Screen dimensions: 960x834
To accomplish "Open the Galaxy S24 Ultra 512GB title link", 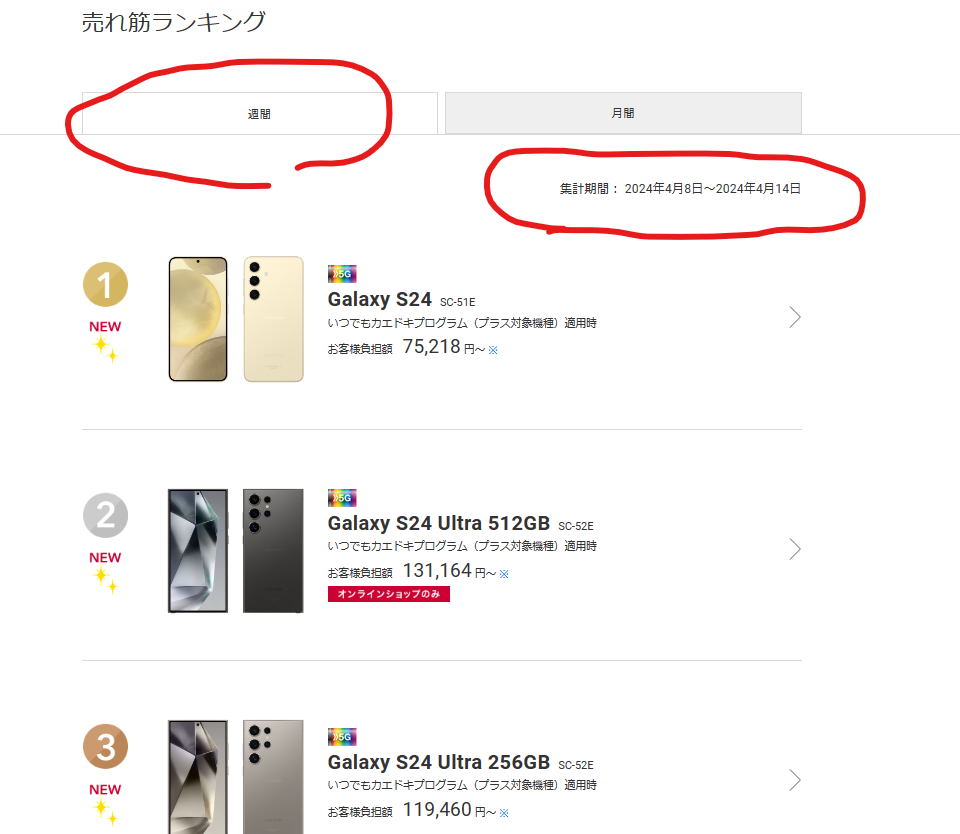I will tap(438, 523).
